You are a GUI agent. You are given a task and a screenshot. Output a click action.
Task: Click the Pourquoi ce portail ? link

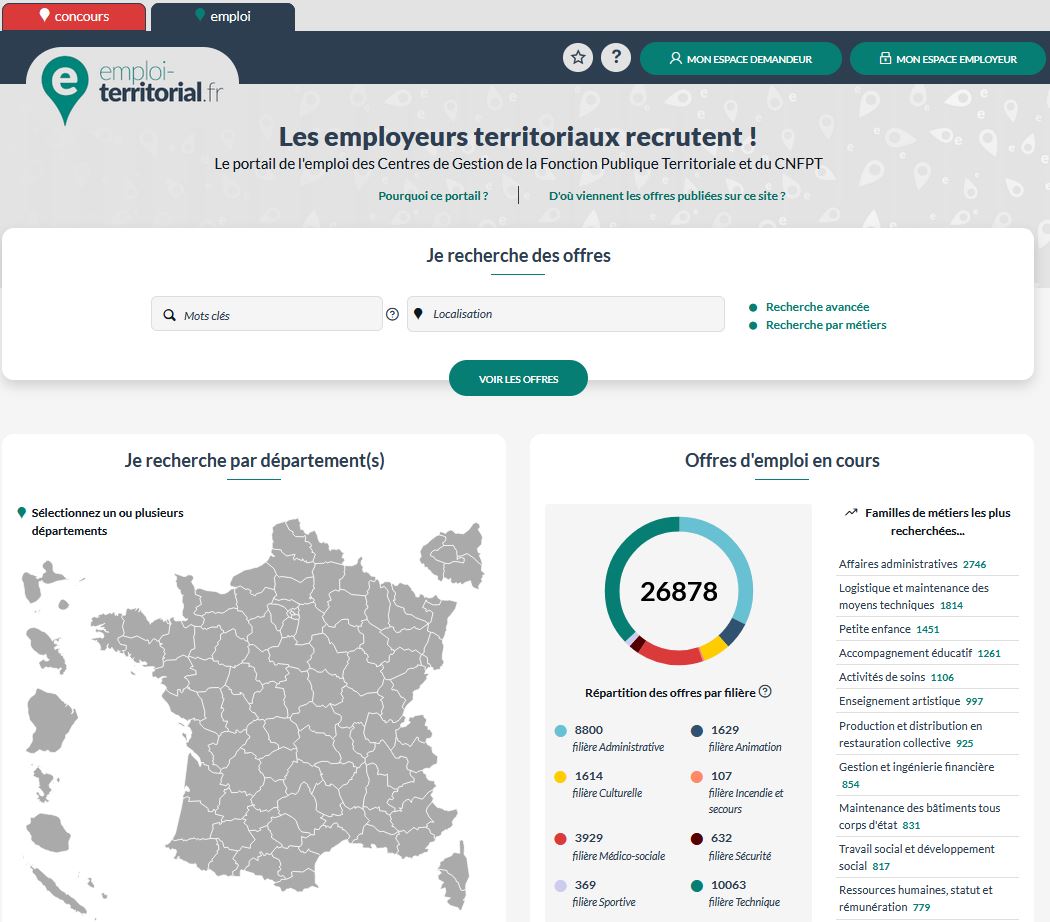[x=433, y=196]
